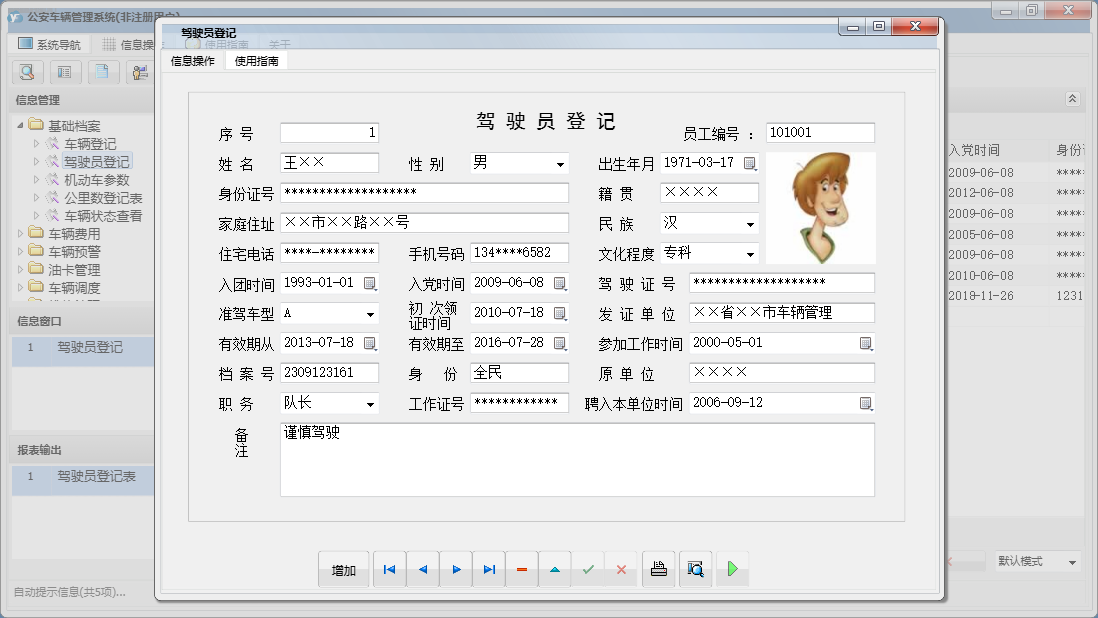Go to the previous record
Screen dimensions: 1098x618
[422, 570]
